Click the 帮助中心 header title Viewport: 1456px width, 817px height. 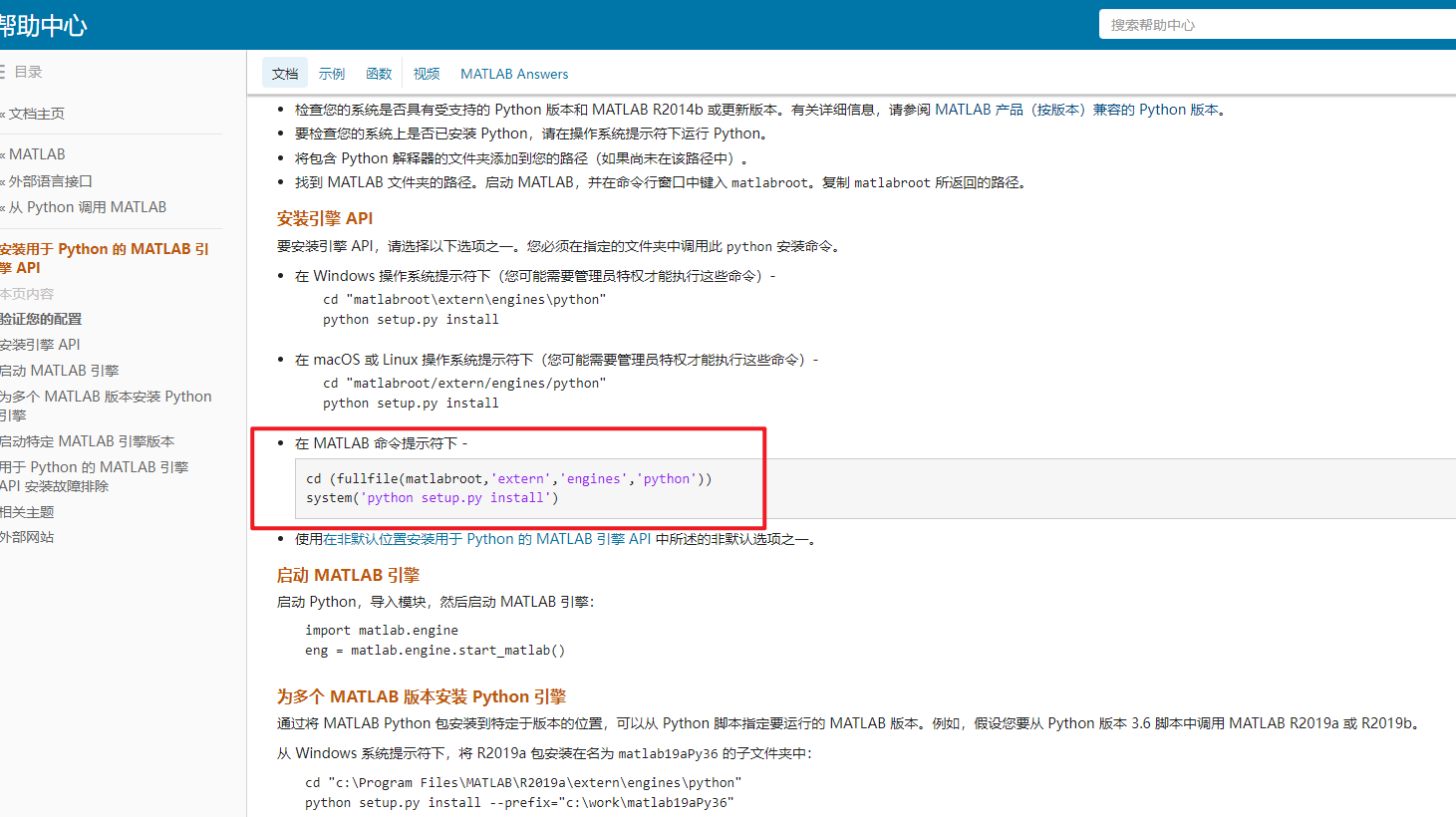44,26
